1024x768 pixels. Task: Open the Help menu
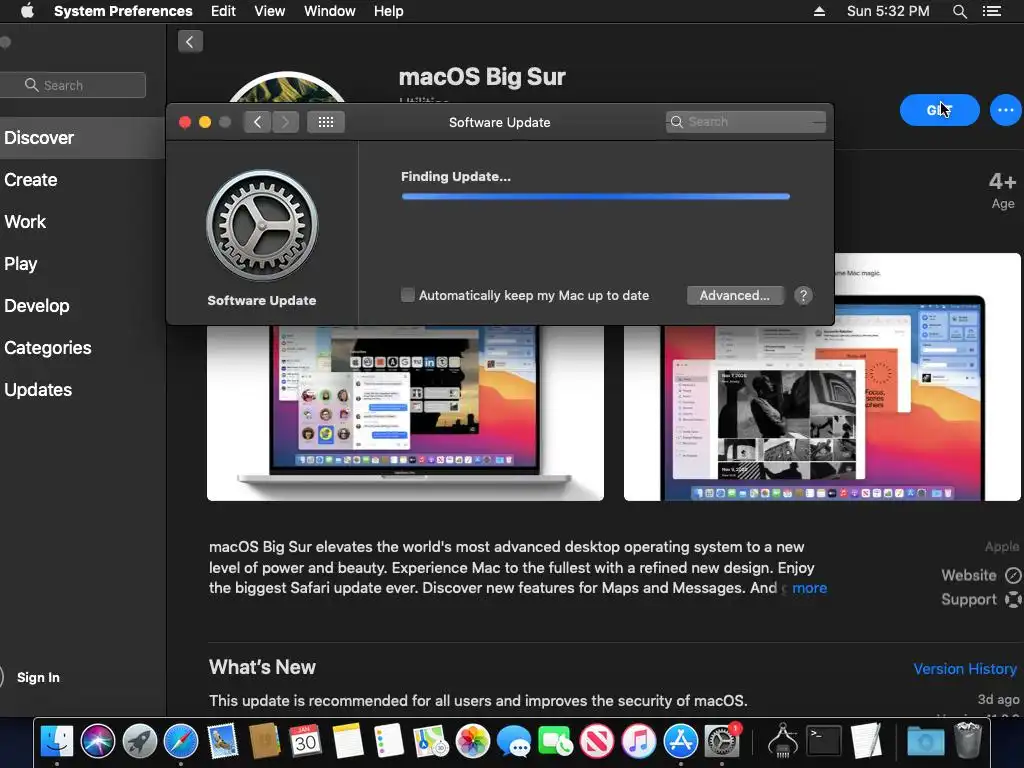click(x=389, y=11)
